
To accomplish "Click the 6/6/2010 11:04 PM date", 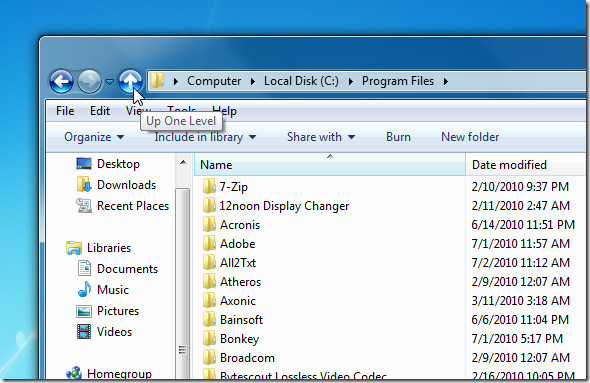I will click(520, 320).
